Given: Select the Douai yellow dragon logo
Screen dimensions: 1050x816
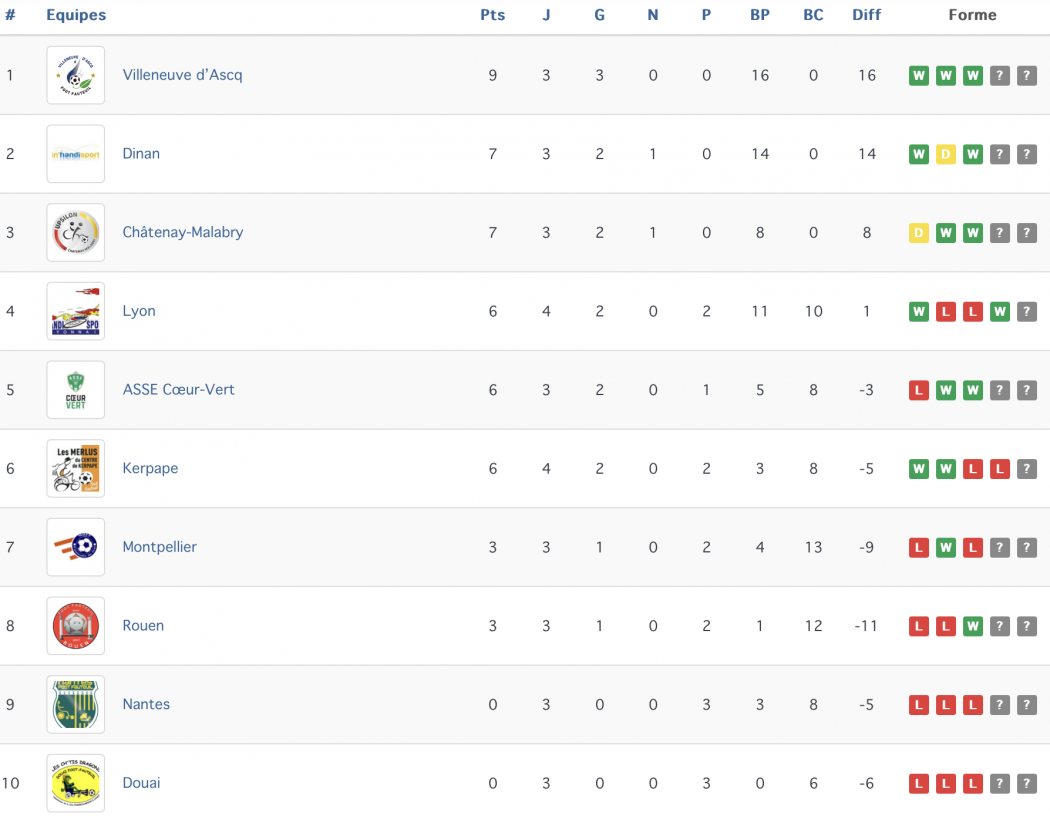Looking at the screenshot, I should tap(76, 783).
